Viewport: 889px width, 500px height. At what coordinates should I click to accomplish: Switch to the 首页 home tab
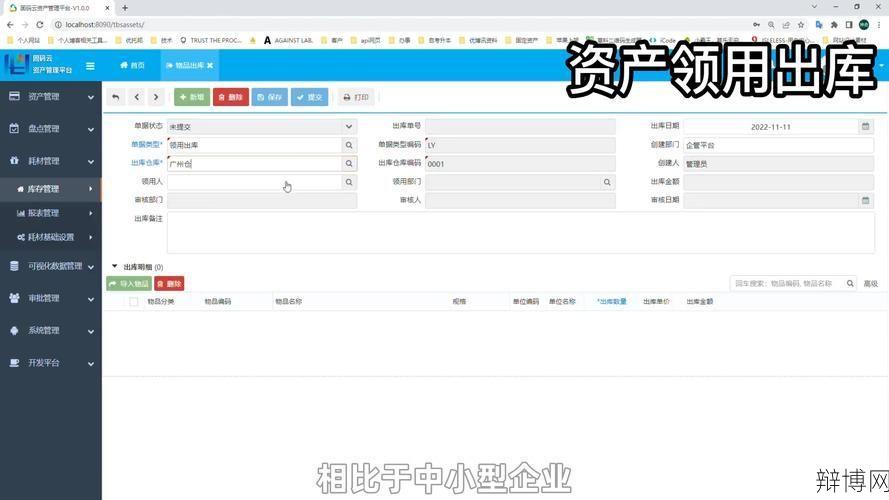coord(132,66)
